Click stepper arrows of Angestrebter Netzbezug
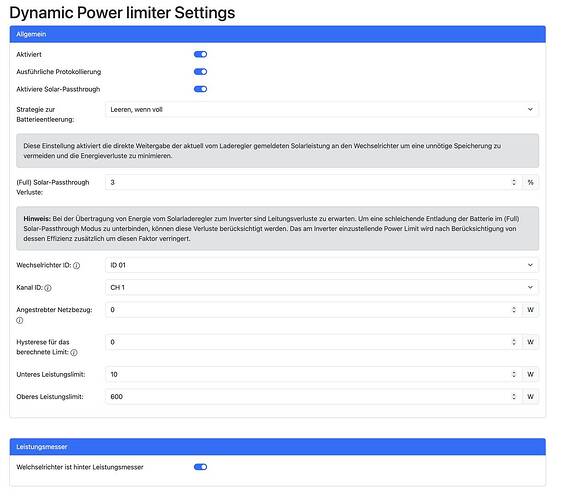The width and height of the screenshot is (561, 500). coord(514,310)
